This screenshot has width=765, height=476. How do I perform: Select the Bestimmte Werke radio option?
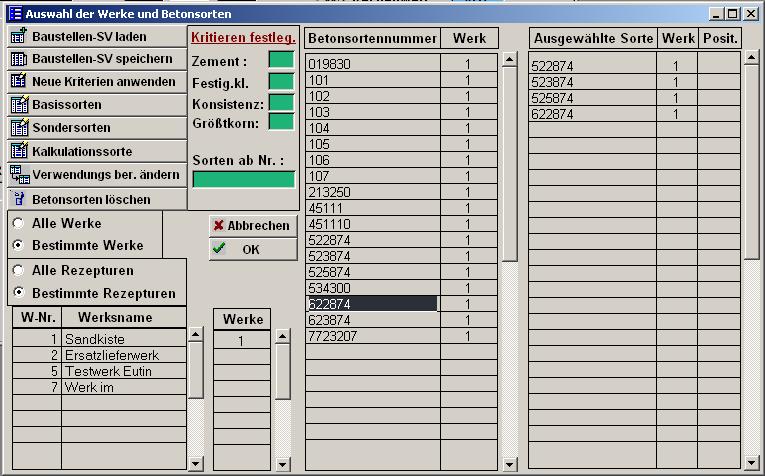(x=18, y=245)
